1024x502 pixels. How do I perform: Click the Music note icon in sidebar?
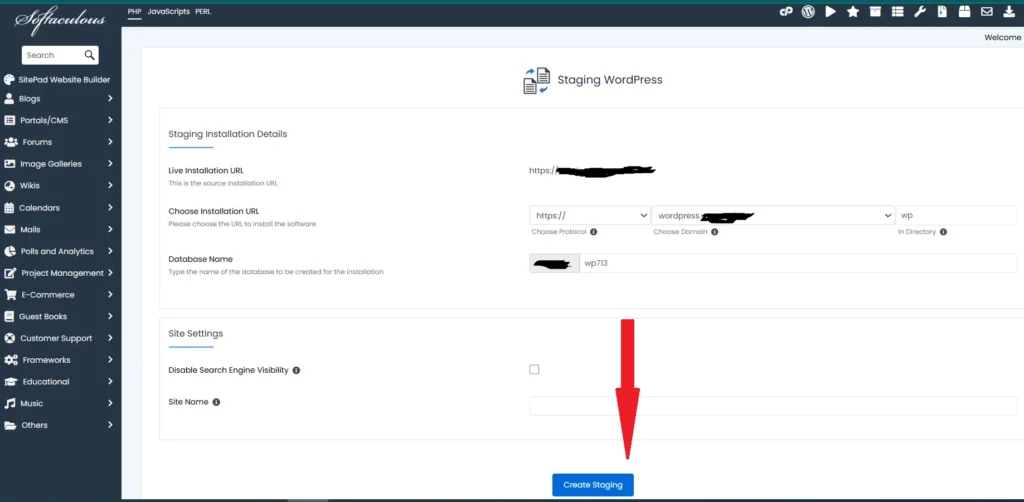click(x=9, y=403)
